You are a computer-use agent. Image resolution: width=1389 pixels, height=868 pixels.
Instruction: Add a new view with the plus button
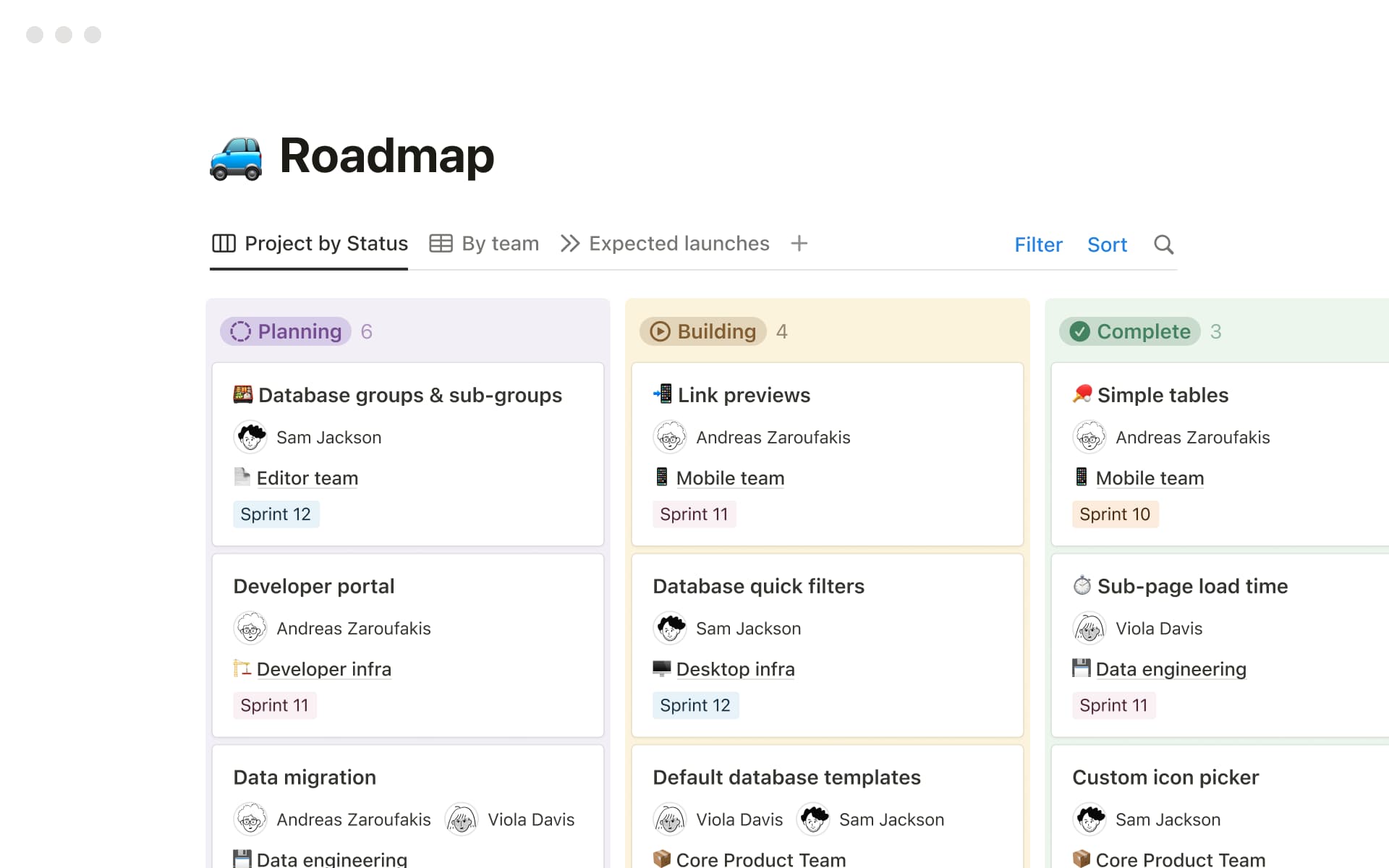[799, 244]
